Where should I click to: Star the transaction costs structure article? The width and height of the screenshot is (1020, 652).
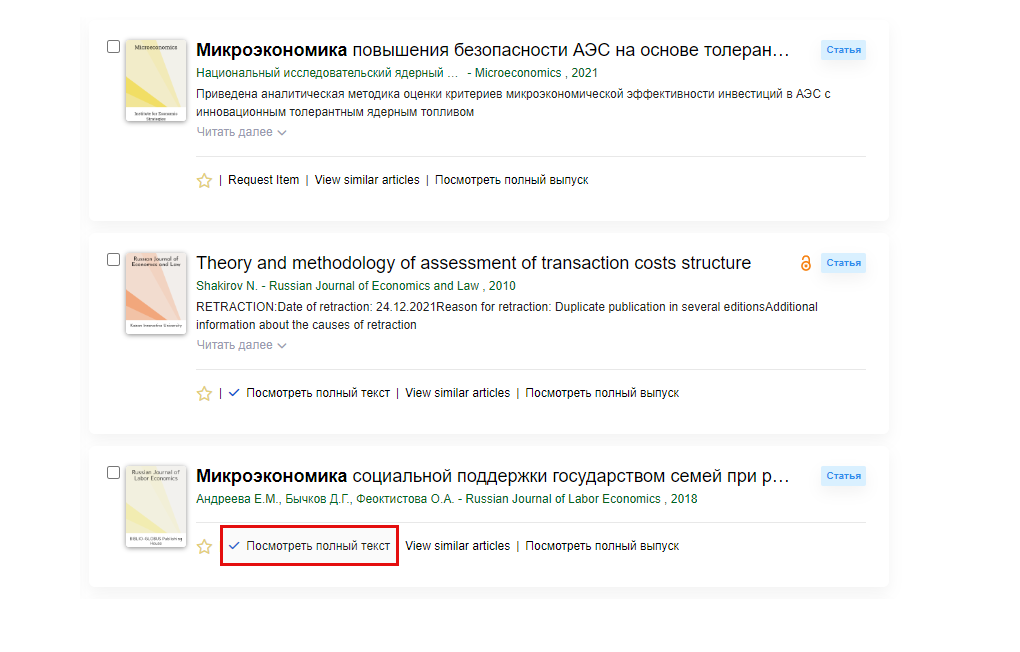point(204,393)
